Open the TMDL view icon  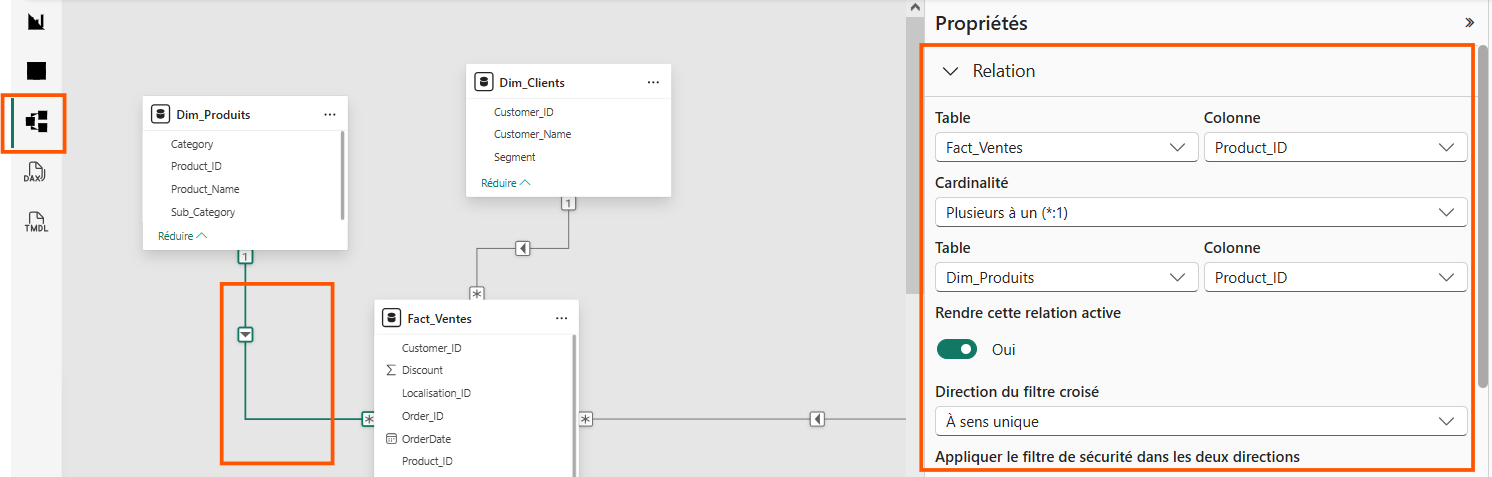click(x=36, y=222)
